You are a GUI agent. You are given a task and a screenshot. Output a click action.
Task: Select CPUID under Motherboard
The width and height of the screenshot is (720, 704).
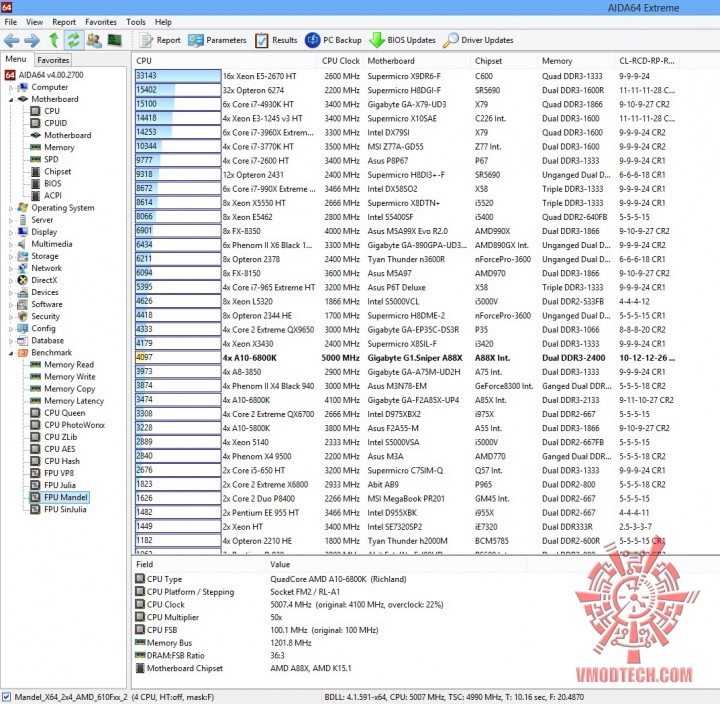coord(55,123)
